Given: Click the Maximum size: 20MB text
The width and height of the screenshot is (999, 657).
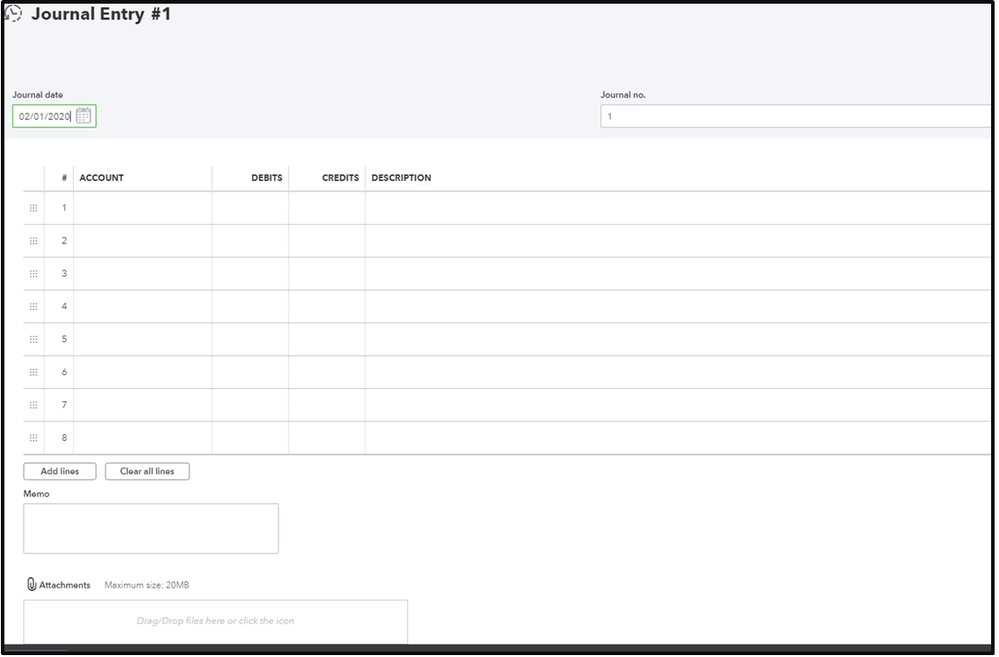Looking at the screenshot, I should (147, 585).
